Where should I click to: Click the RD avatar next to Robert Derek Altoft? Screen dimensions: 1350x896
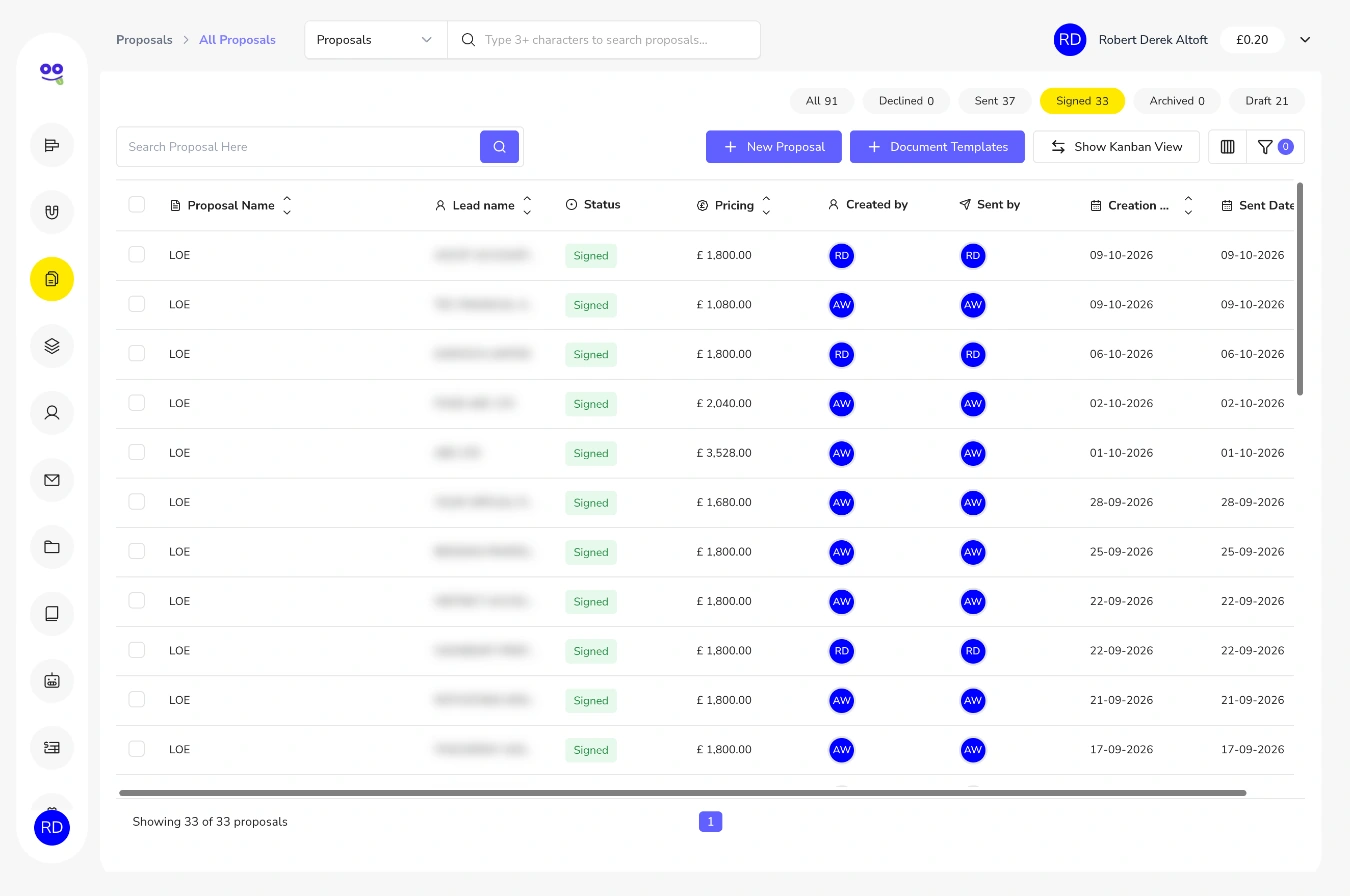[1070, 40]
